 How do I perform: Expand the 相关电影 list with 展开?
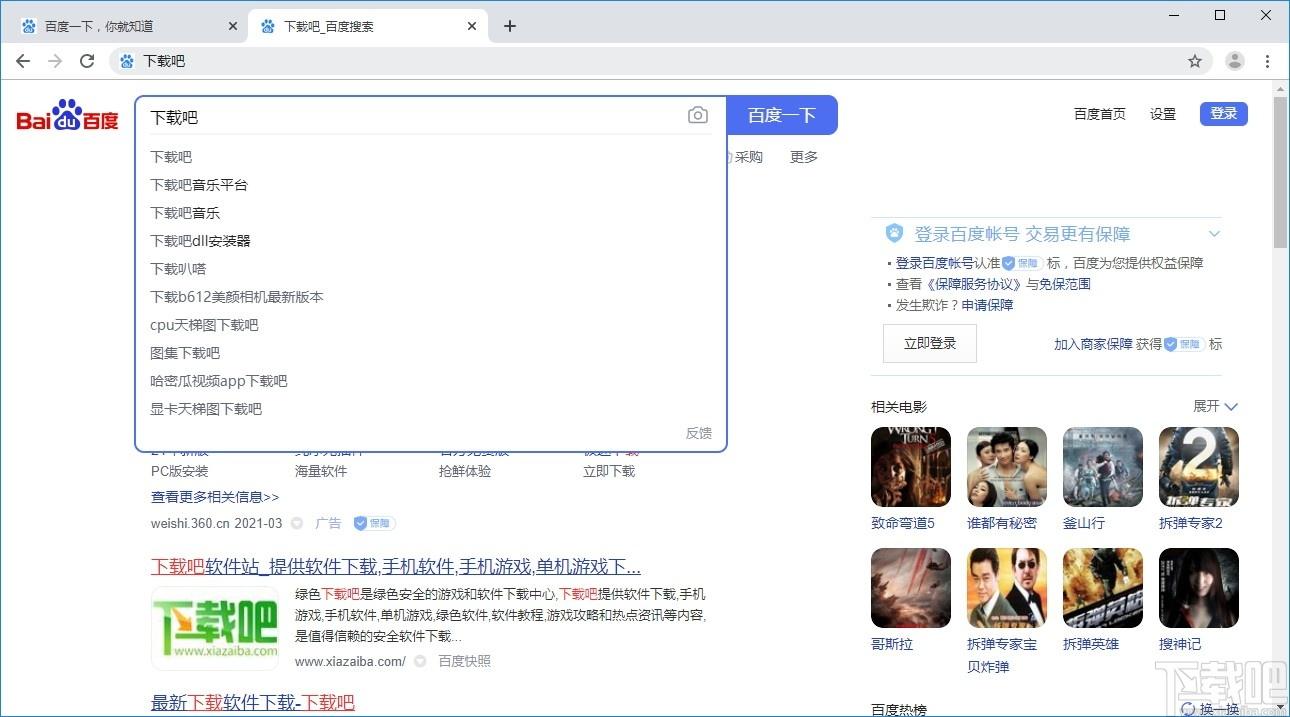(1215, 406)
